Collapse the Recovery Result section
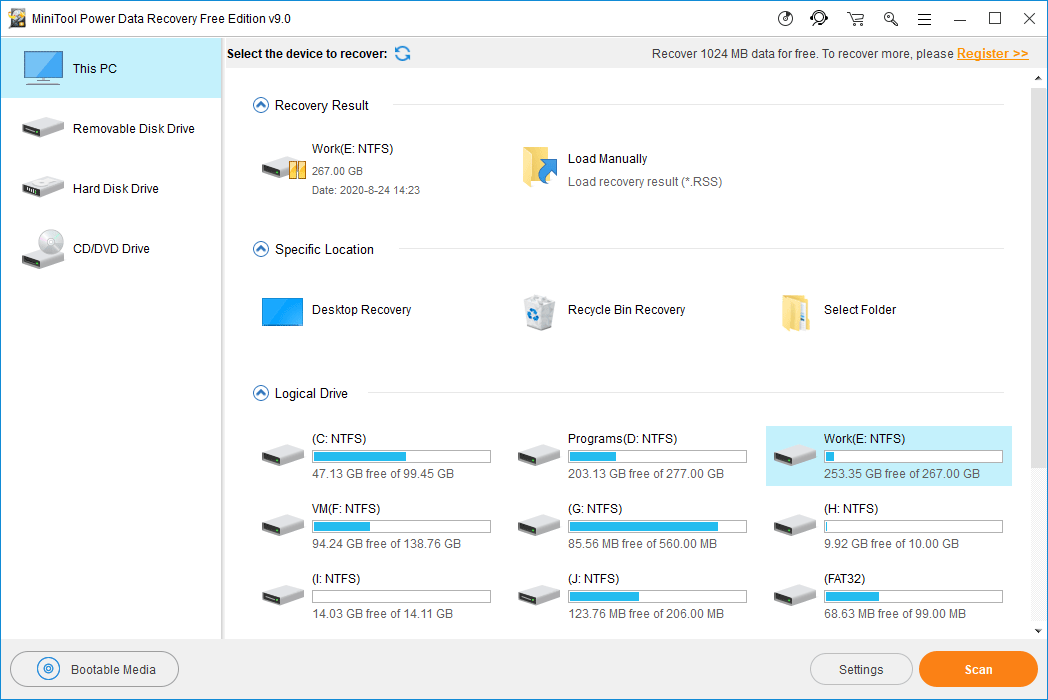Viewport: 1048px width, 700px height. (261, 105)
